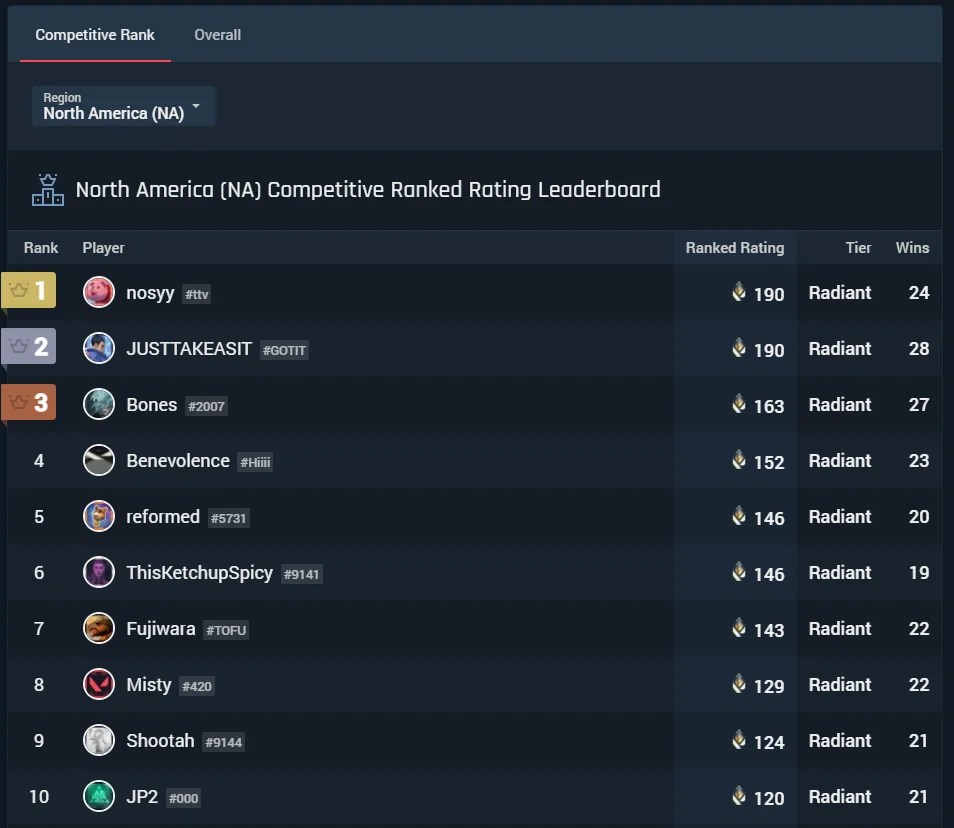Open player profile Bones
The width and height of the screenshot is (954, 828).
[151, 405]
